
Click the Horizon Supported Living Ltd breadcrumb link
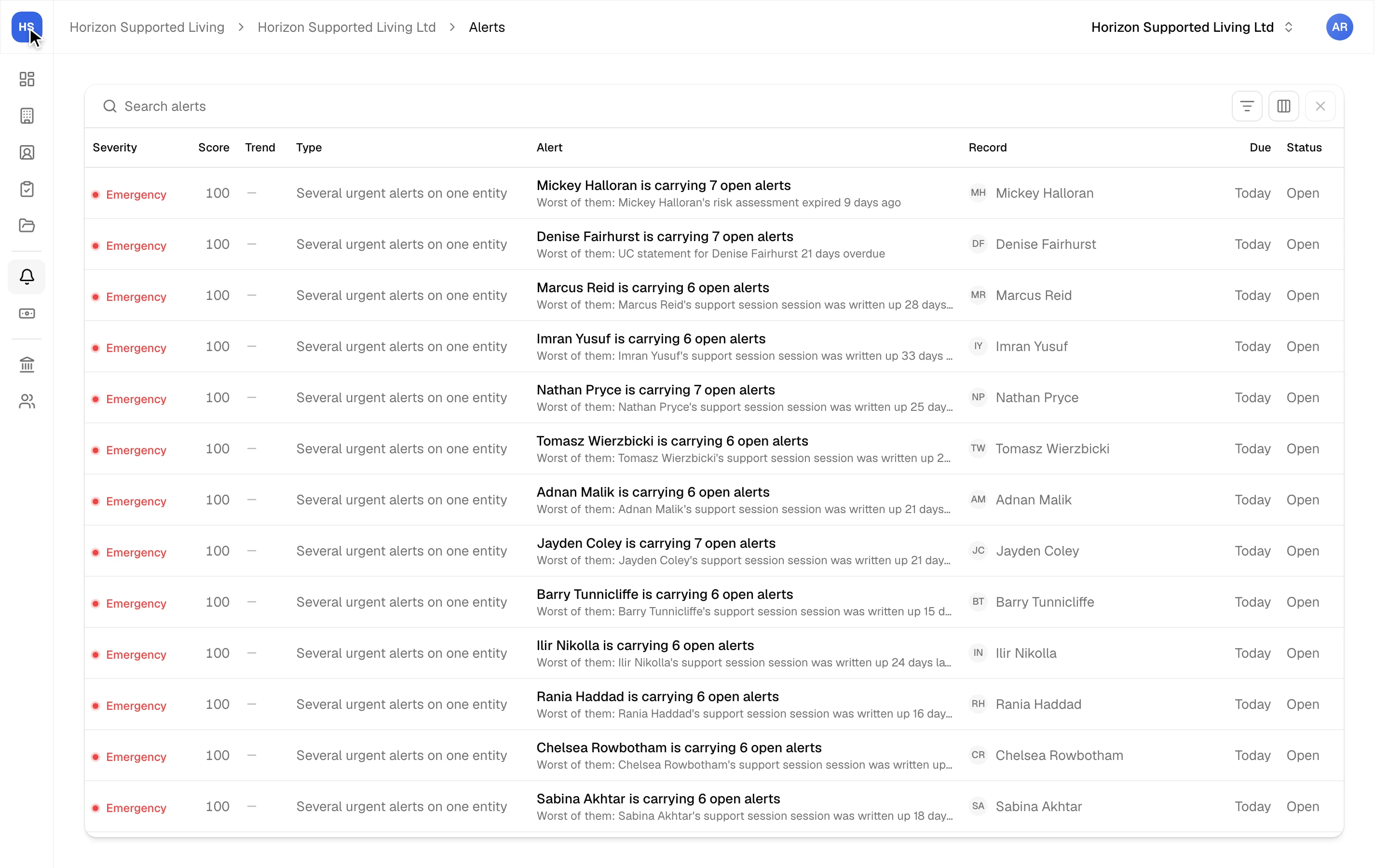tap(347, 27)
